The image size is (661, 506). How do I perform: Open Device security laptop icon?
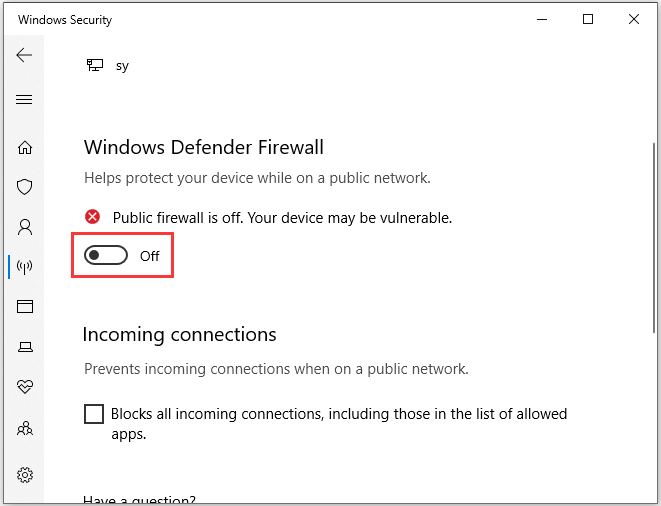point(25,347)
